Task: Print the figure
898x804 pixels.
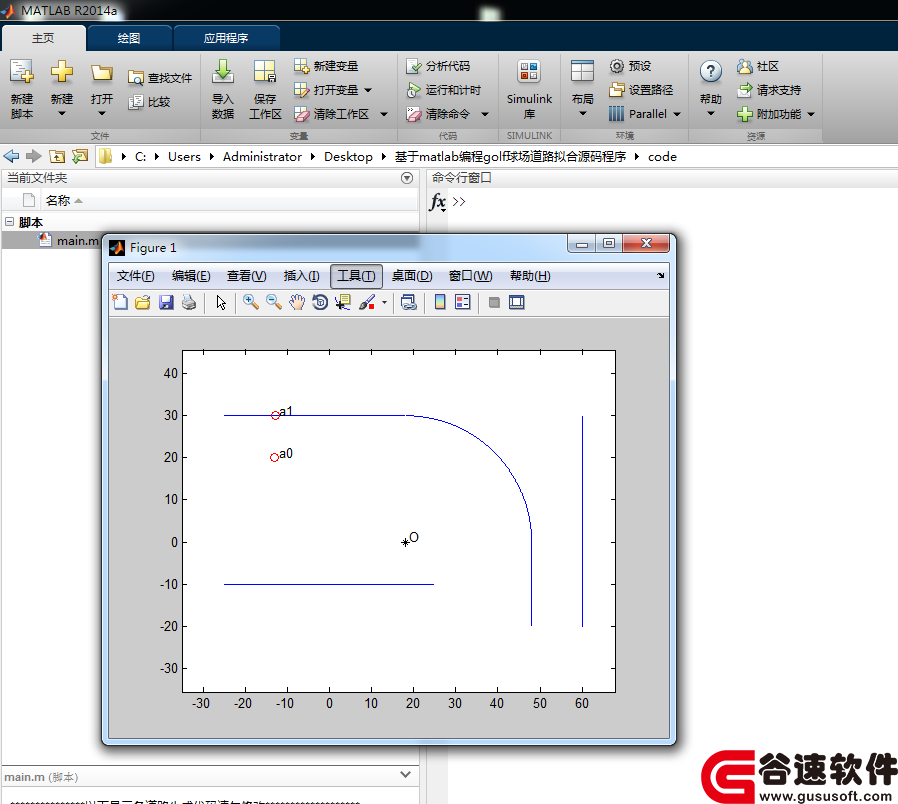Action: coord(189,302)
